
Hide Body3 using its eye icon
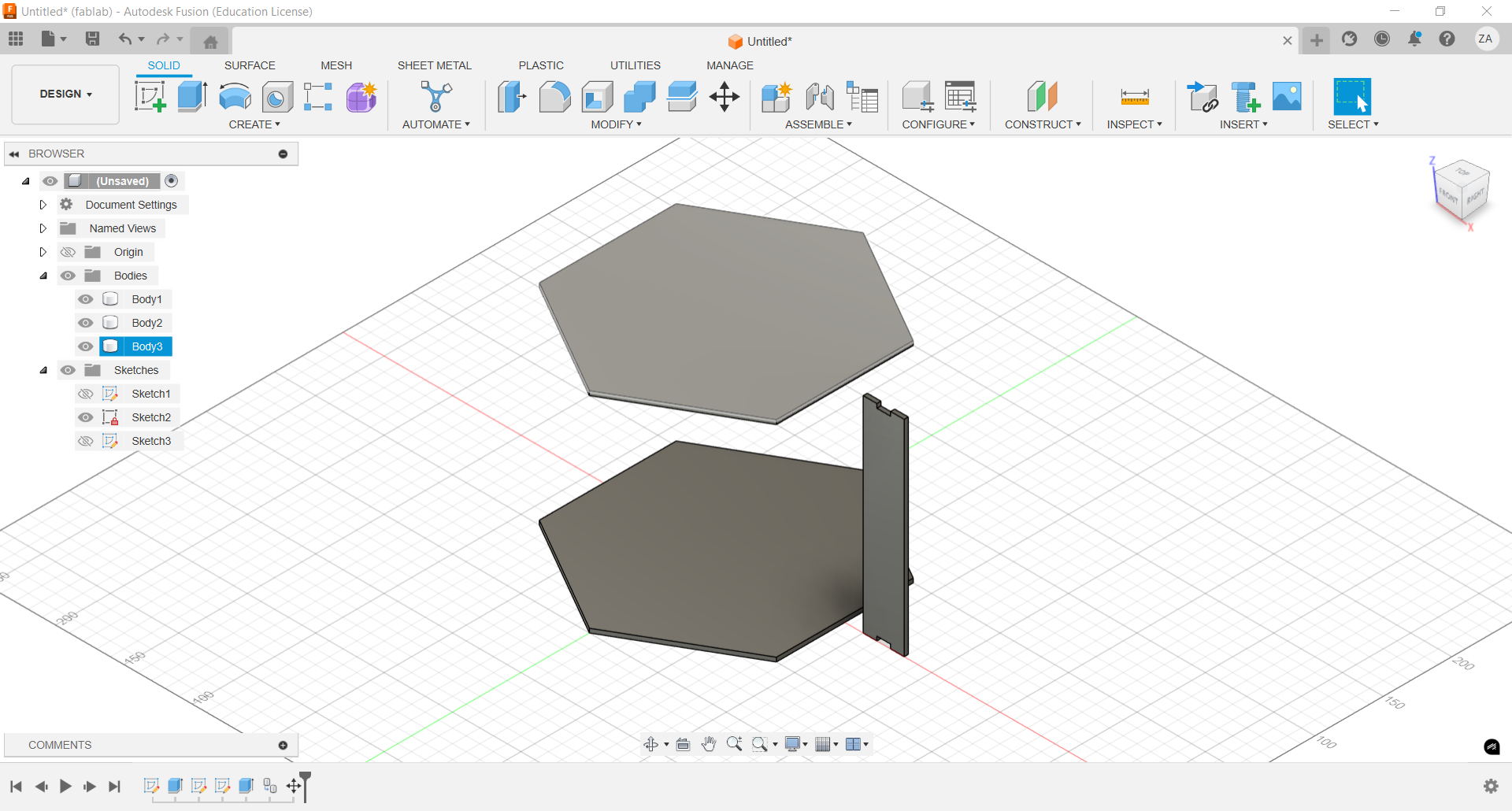[86, 346]
